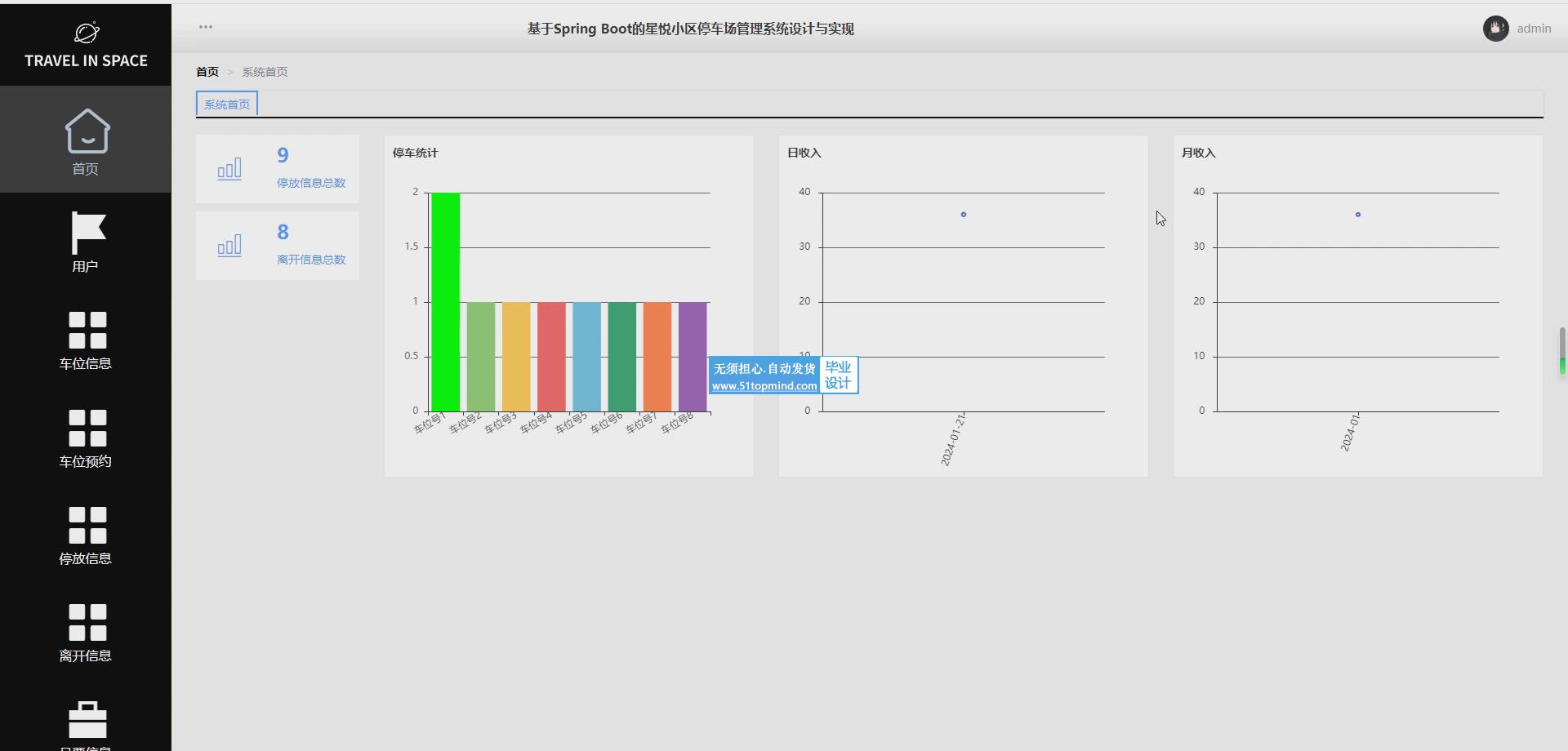This screenshot has width=1568, height=751.
Task: Open the 离开信息 grid icon
Action: click(87, 623)
